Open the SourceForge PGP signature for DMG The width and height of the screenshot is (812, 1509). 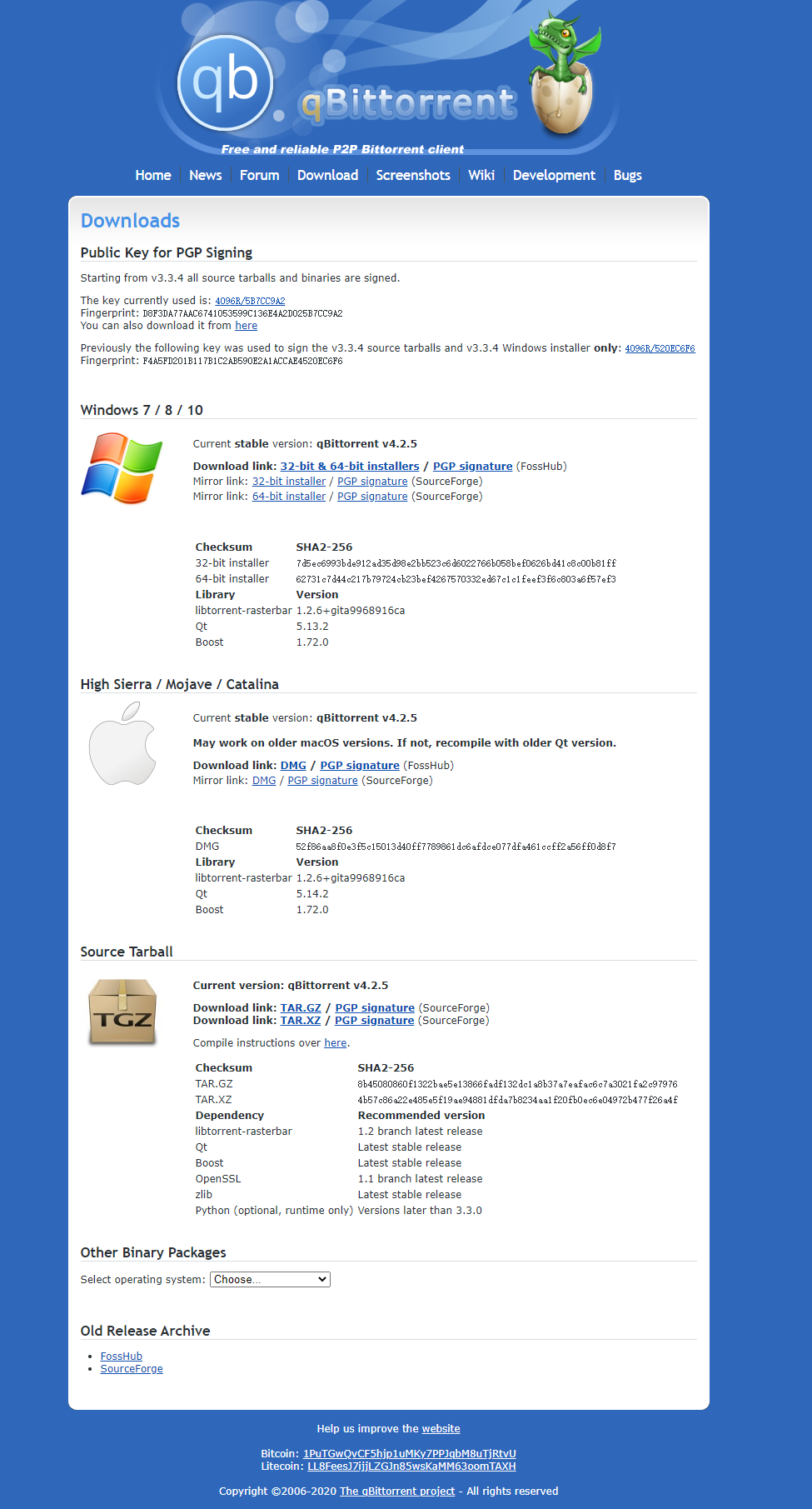point(322,781)
